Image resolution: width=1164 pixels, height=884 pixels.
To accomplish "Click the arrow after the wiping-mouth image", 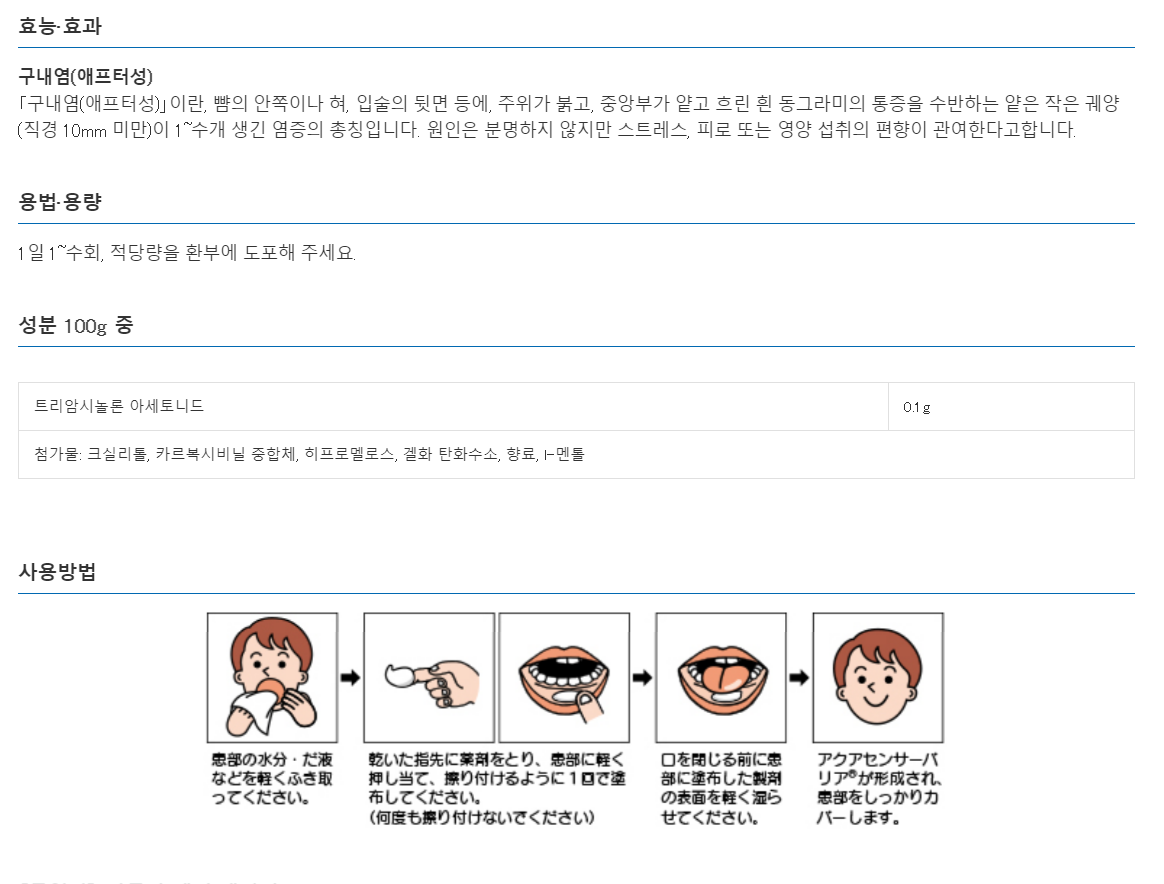I will tap(350, 678).
